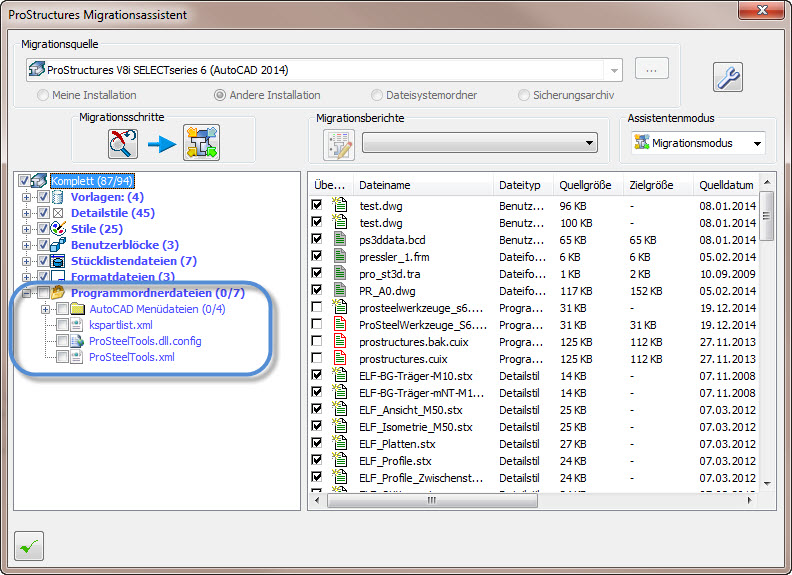Image resolution: width=792 pixels, height=575 pixels.
Task: Click the vertical scrollbar down arrow
Action: [x=767, y=484]
